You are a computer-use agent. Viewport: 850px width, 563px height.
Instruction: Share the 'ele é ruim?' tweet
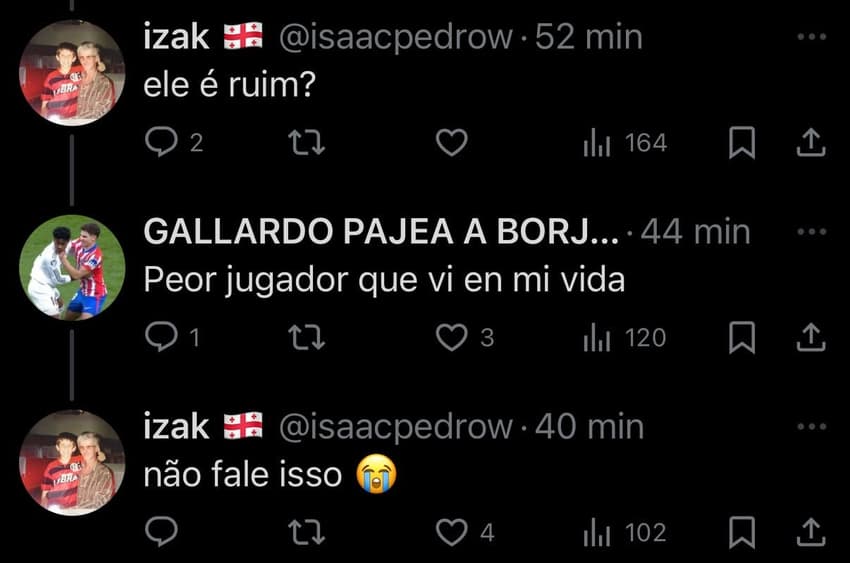811,143
